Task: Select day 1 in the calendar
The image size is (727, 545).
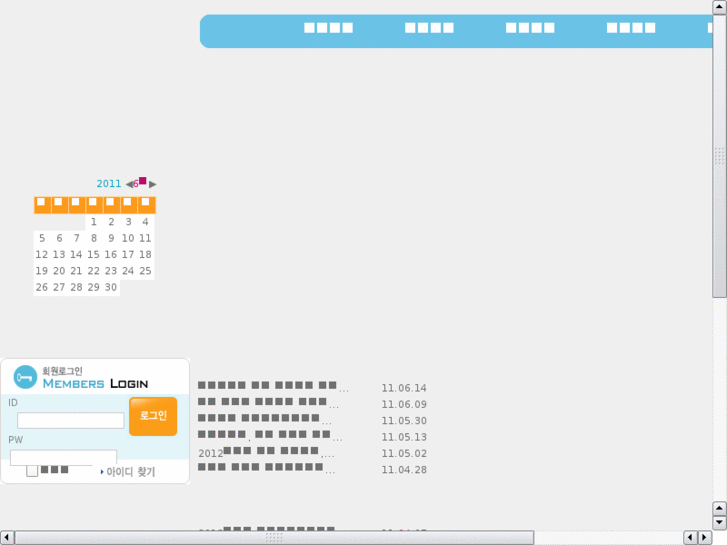Action: pyautogui.click(x=94, y=222)
